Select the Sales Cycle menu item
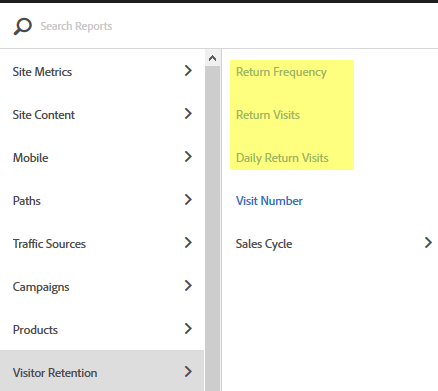The image size is (438, 391). (x=264, y=244)
